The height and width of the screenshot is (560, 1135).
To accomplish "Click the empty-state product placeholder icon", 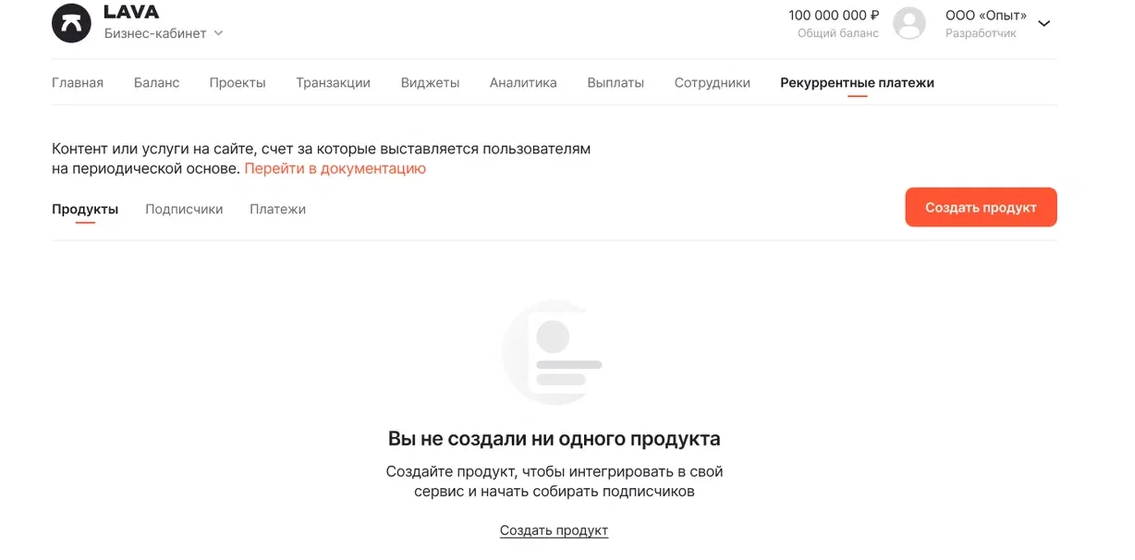I will point(553,352).
